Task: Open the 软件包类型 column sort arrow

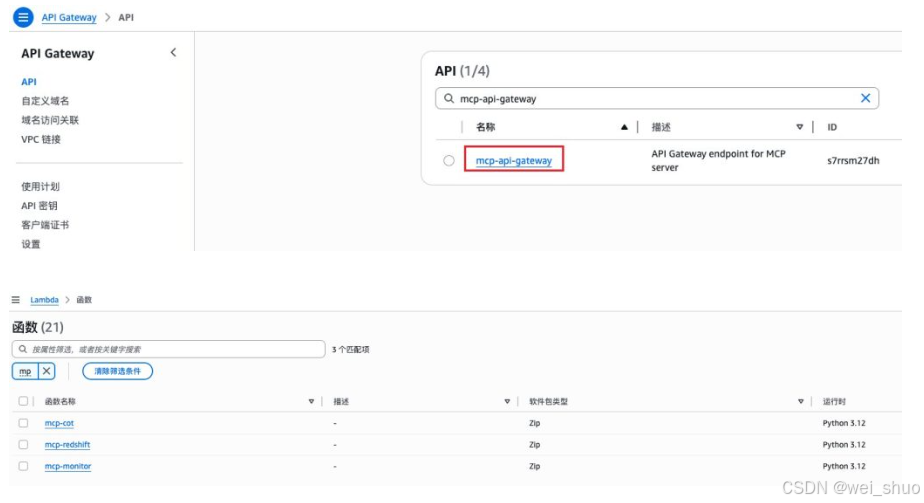Action: (801, 401)
